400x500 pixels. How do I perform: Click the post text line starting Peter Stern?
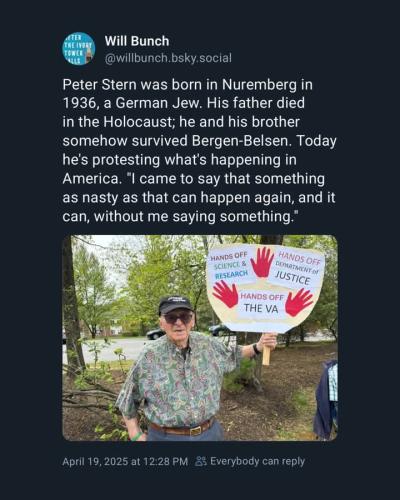click(x=187, y=85)
